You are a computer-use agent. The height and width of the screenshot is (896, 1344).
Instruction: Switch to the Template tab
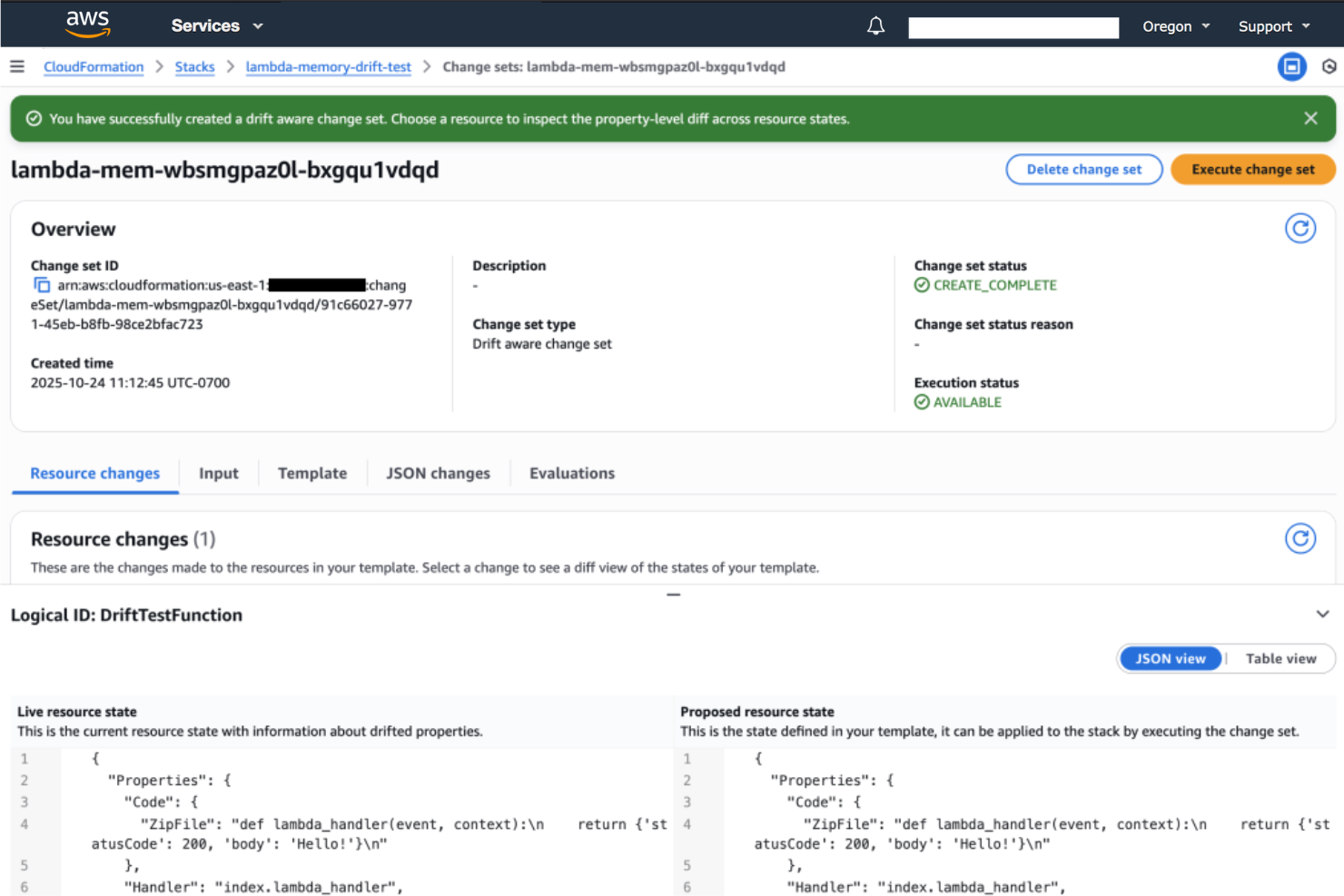tap(312, 473)
